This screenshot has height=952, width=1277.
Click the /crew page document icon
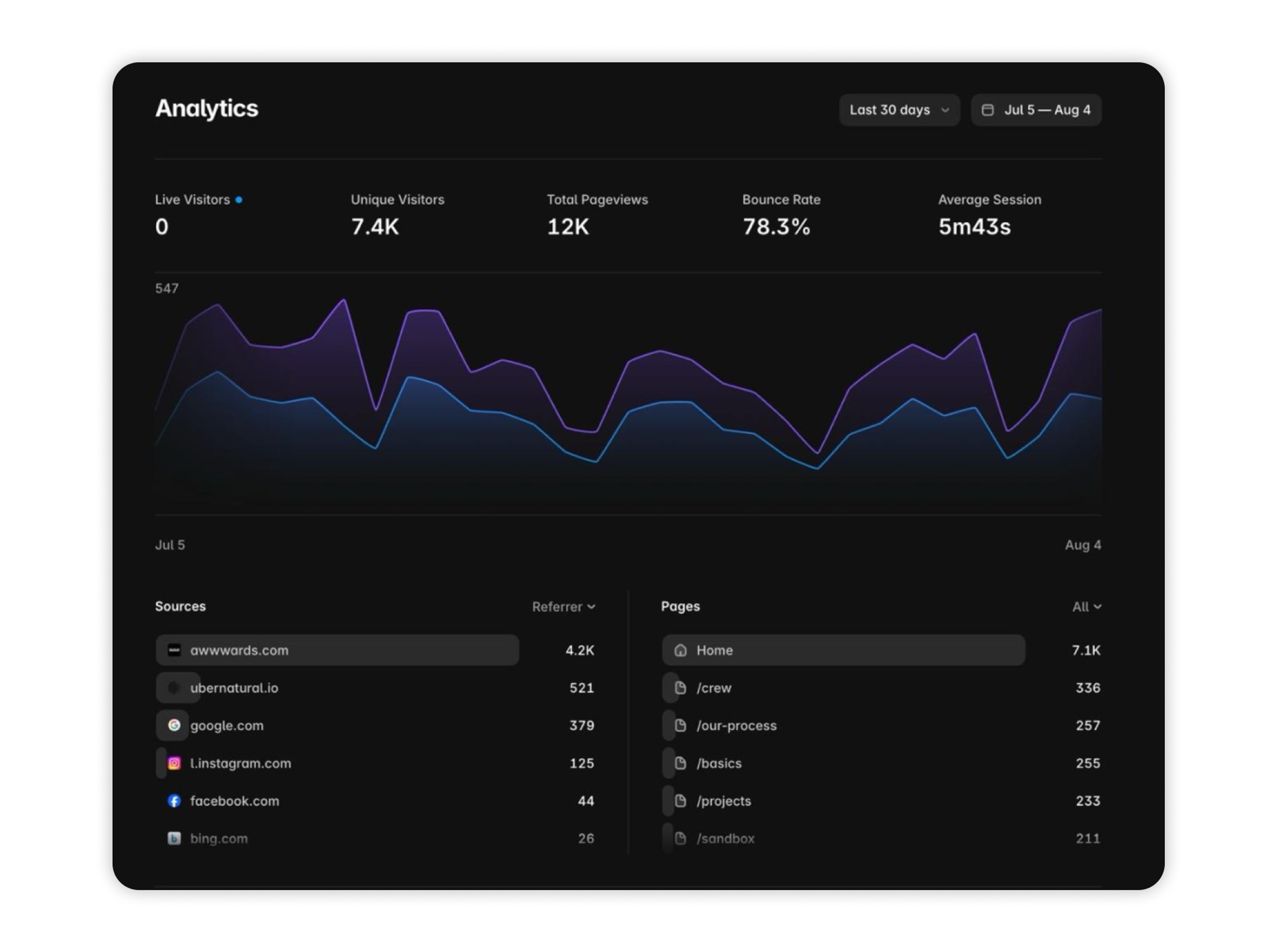point(680,688)
